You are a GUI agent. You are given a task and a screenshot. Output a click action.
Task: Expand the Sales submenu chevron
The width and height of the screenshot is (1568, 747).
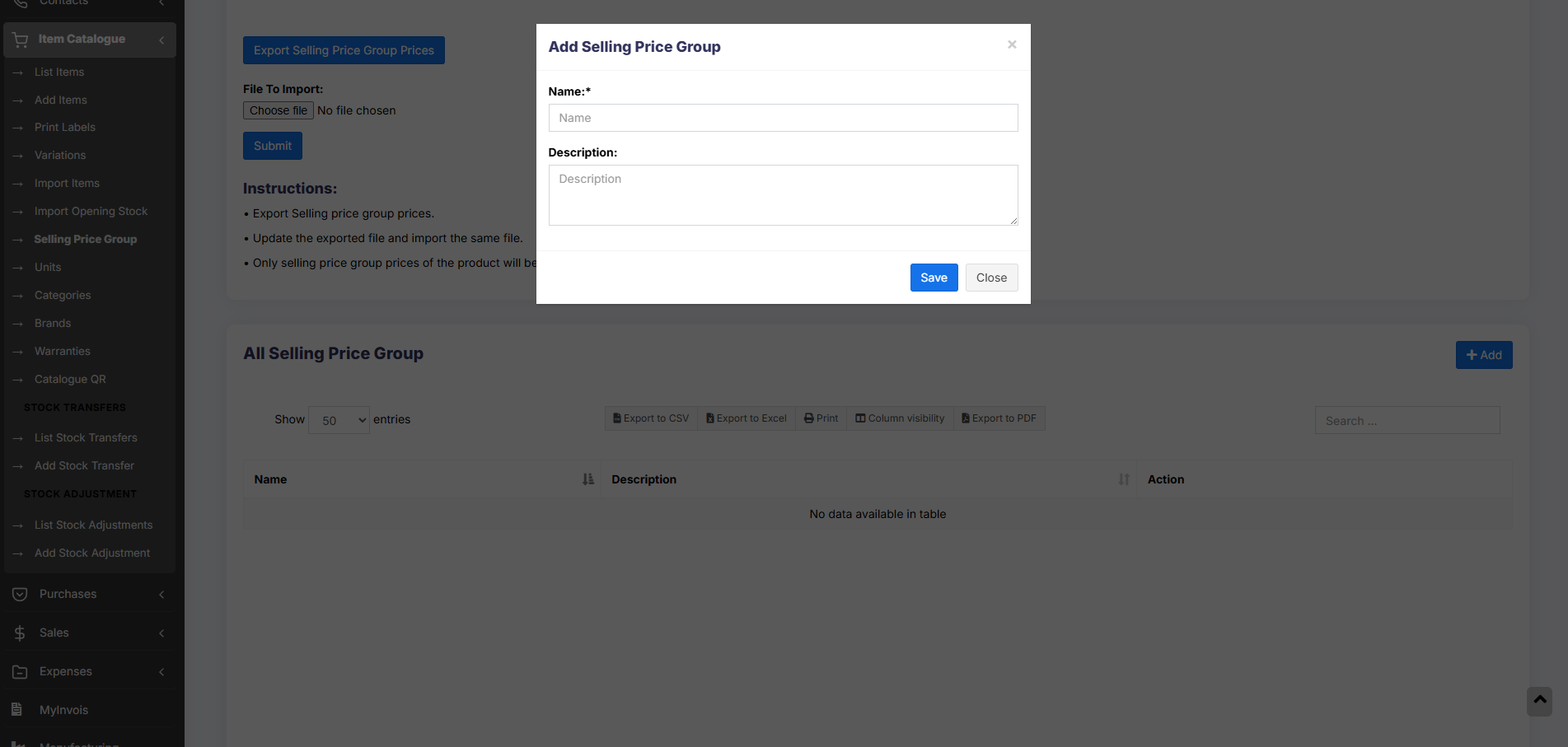[161, 633]
